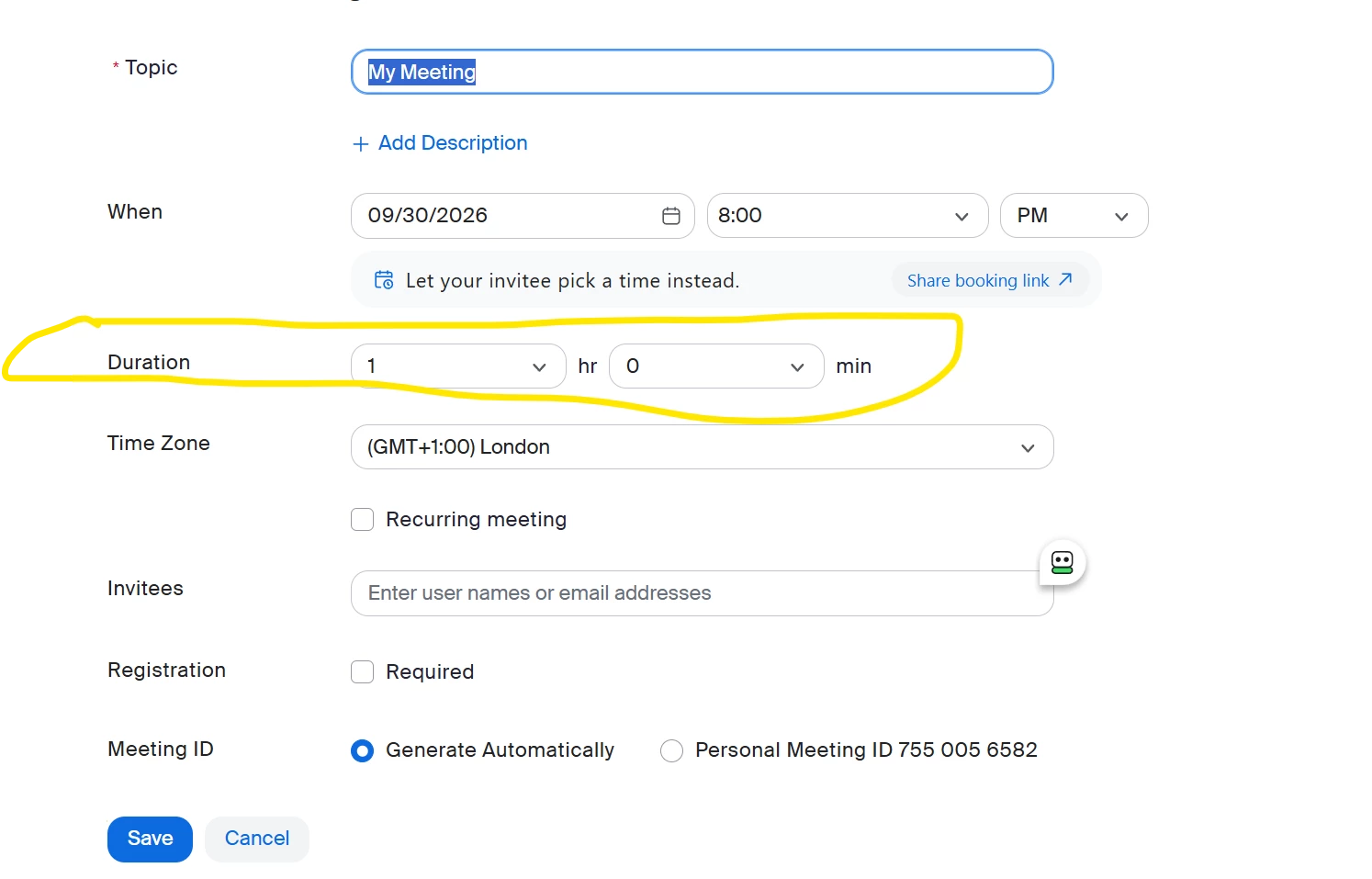The width and height of the screenshot is (1372, 879).
Task: Click the Add Description link
Action: [453, 143]
